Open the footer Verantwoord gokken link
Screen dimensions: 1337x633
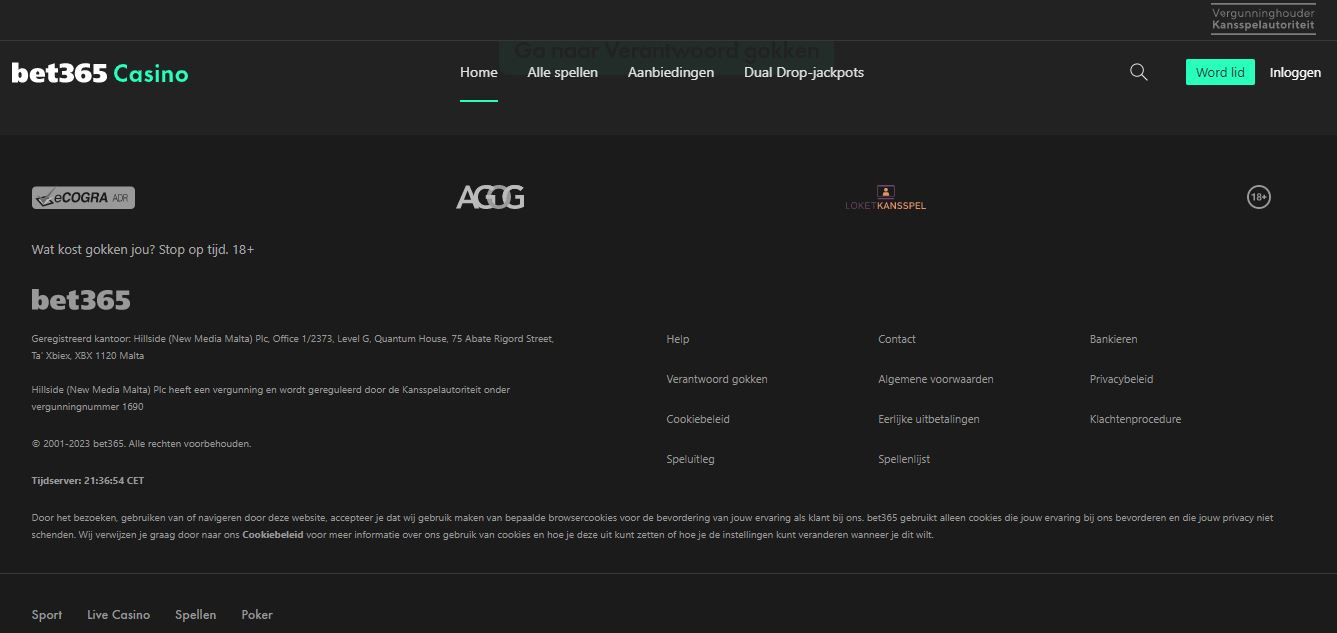(x=717, y=379)
